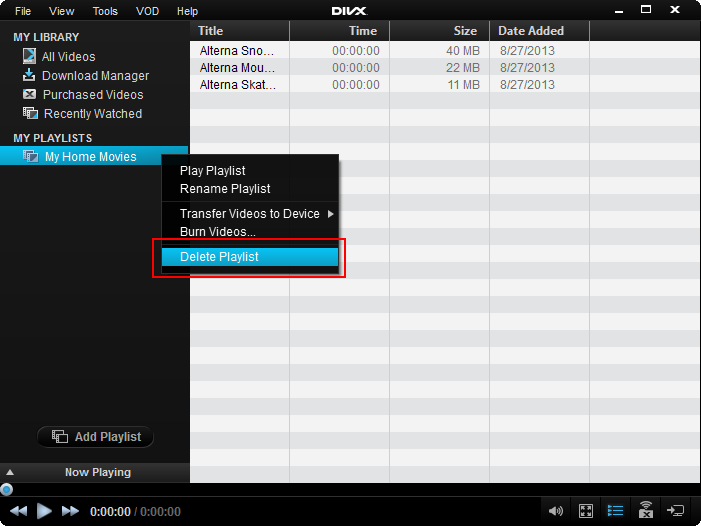This screenshot has height=526, width=701.
Task: Click the Add Playlist button
Action: 96,437
